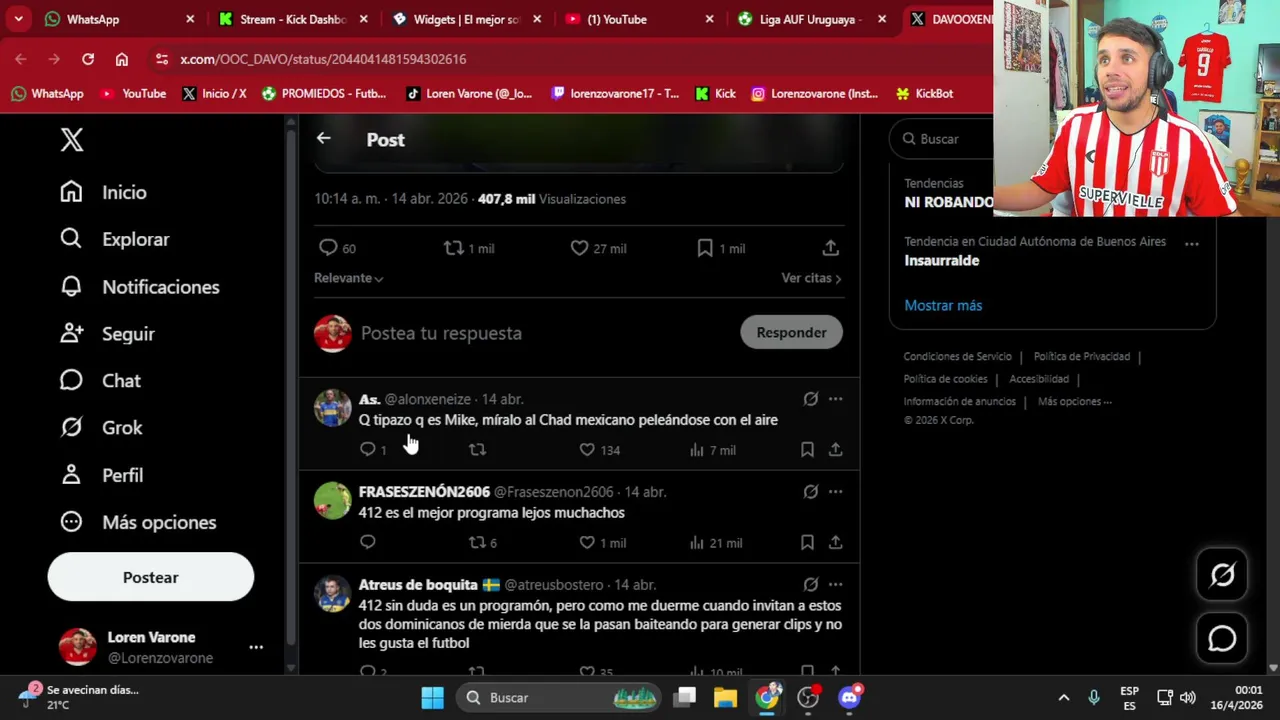Open Seguir in the sidebar
1280x720 pixels.
pyautogui.click(x=107, y=334)
